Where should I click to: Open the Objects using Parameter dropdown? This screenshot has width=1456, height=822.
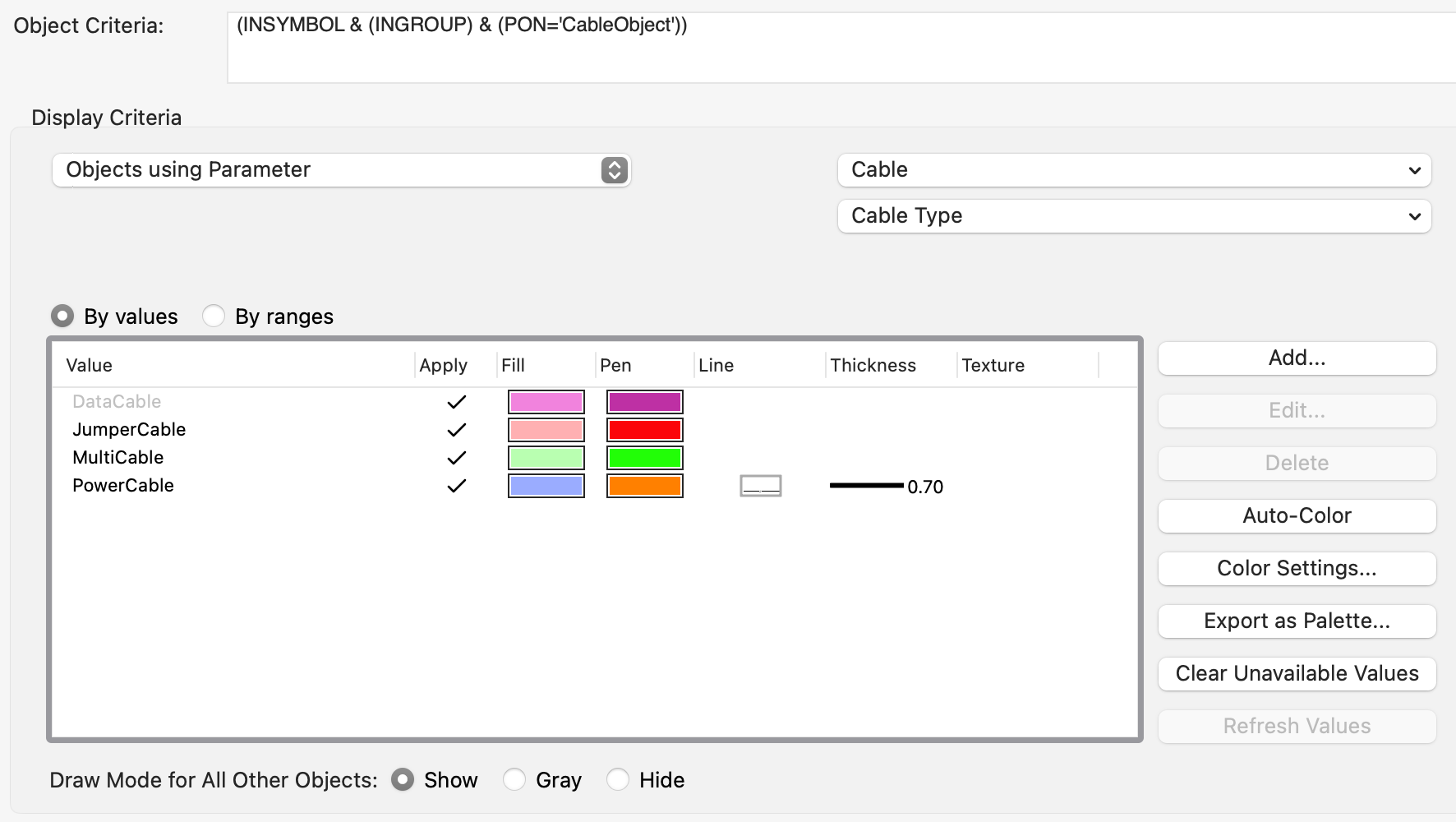pyautogui.click(x=341, y=170)
